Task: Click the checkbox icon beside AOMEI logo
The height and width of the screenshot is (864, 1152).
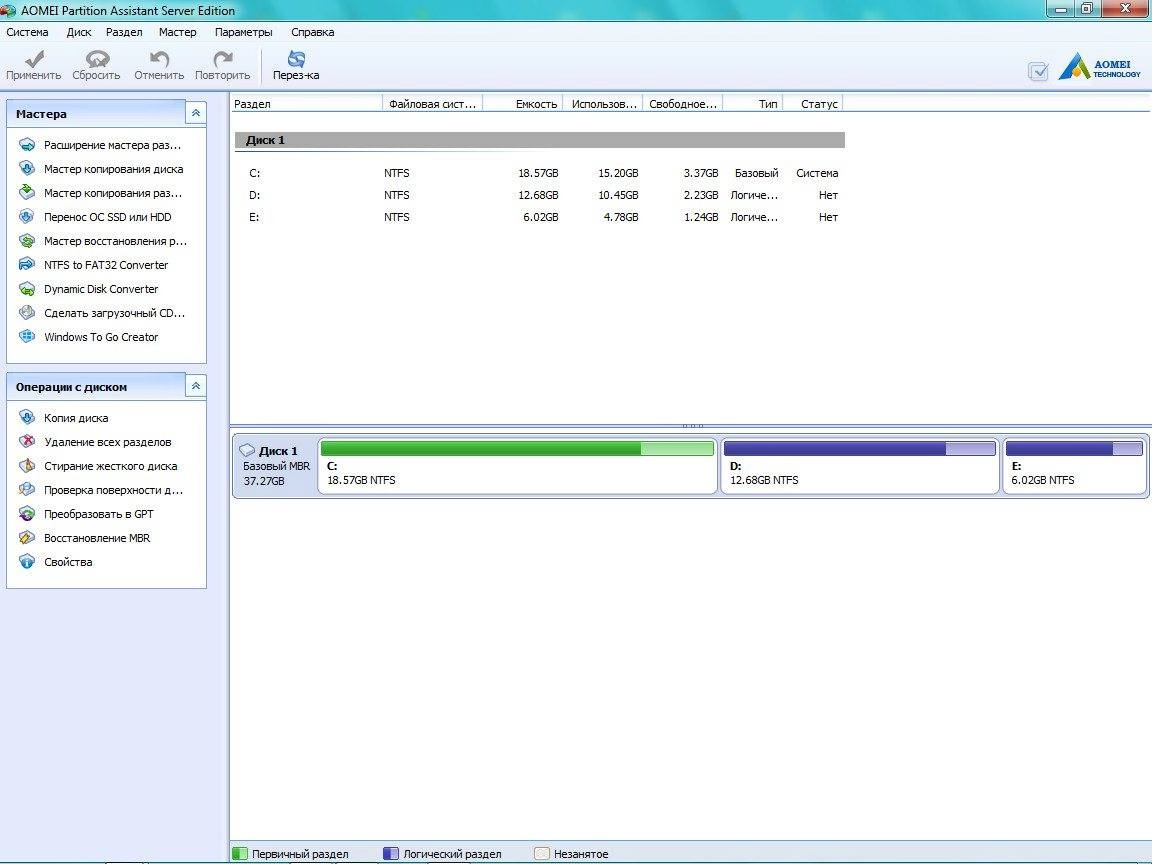Action: coord(1038,71)
